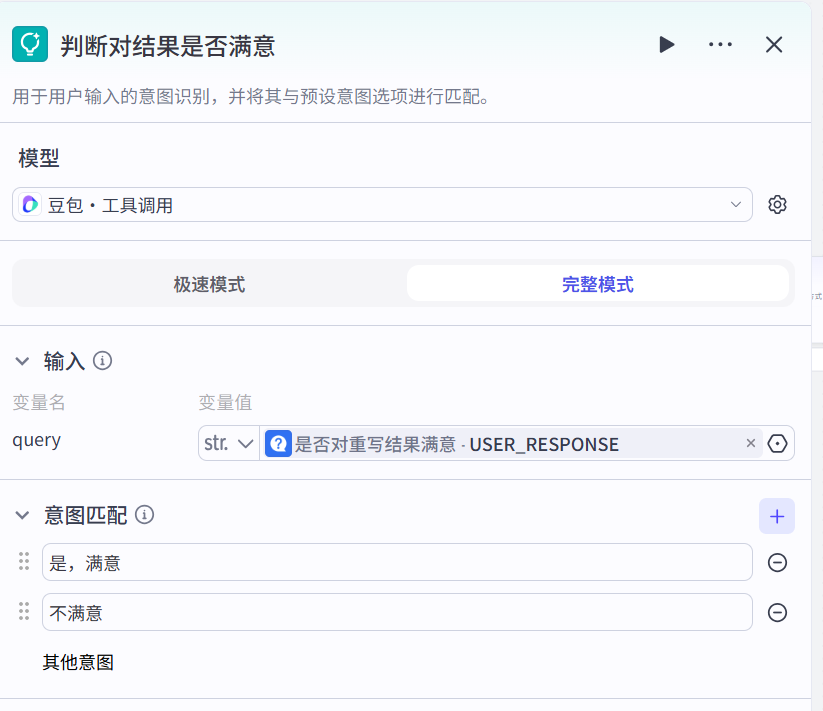Image resolution: width=823 pixels, height=711 pixels.
Task: Collapse the 输入 section
Action: coord(22,361)
